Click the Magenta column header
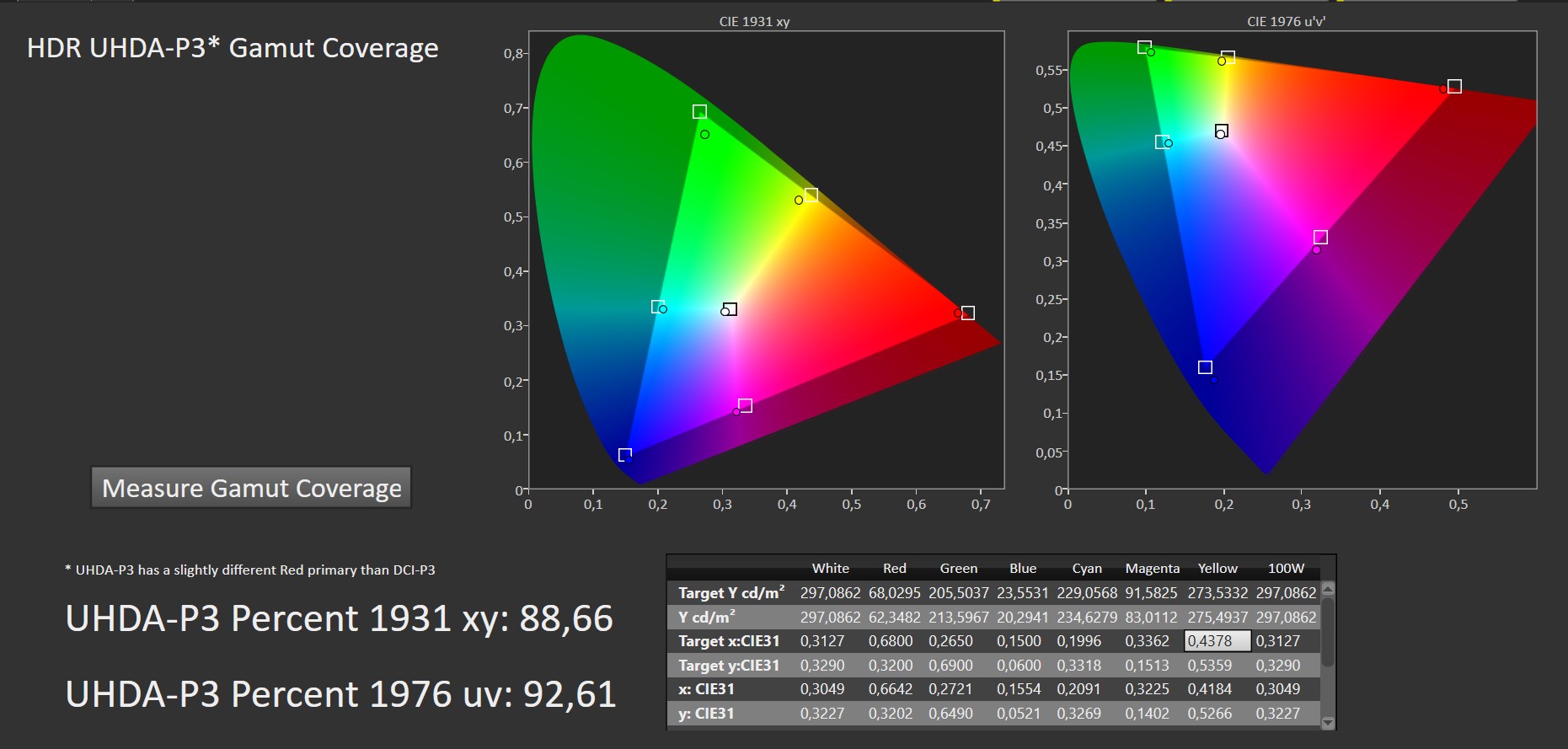This screenshot has height=749, width=1568. [x=1152, y=569]
